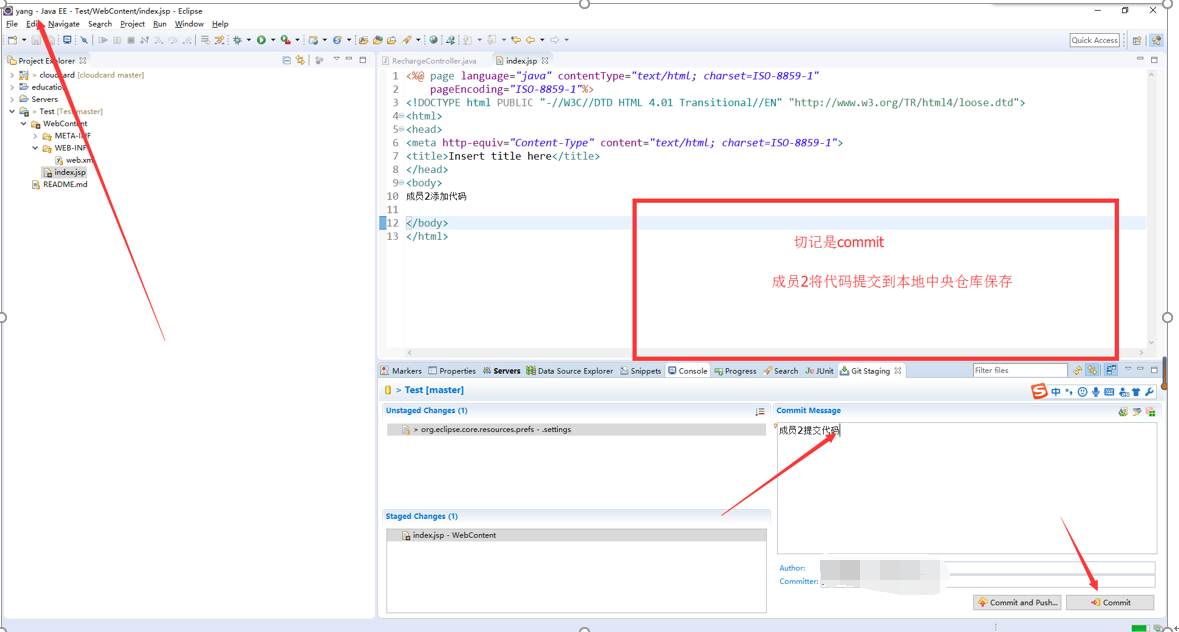Toggle Git Staging column layout icon
The height and width of the screenshot is (632, 1179).
(1111, 370)
